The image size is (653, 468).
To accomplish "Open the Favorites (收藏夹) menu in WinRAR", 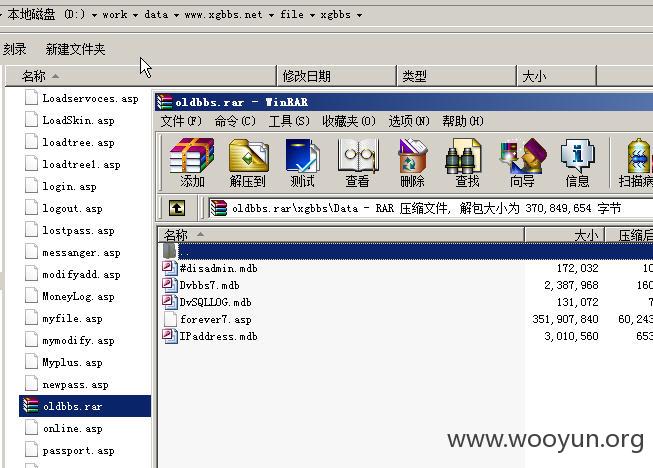I will pos(349,121).
